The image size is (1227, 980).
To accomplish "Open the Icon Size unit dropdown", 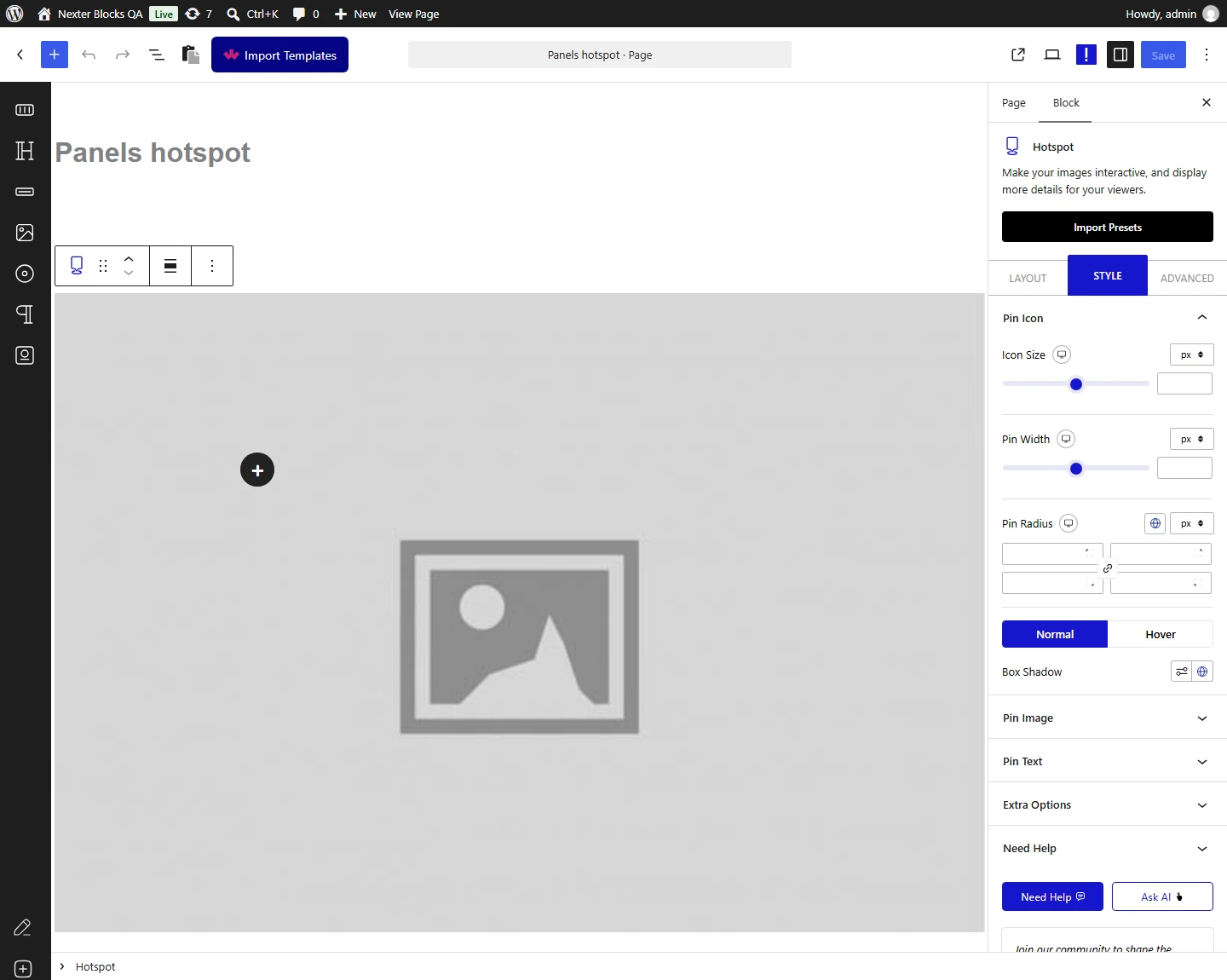I will tap(1192, 355).
